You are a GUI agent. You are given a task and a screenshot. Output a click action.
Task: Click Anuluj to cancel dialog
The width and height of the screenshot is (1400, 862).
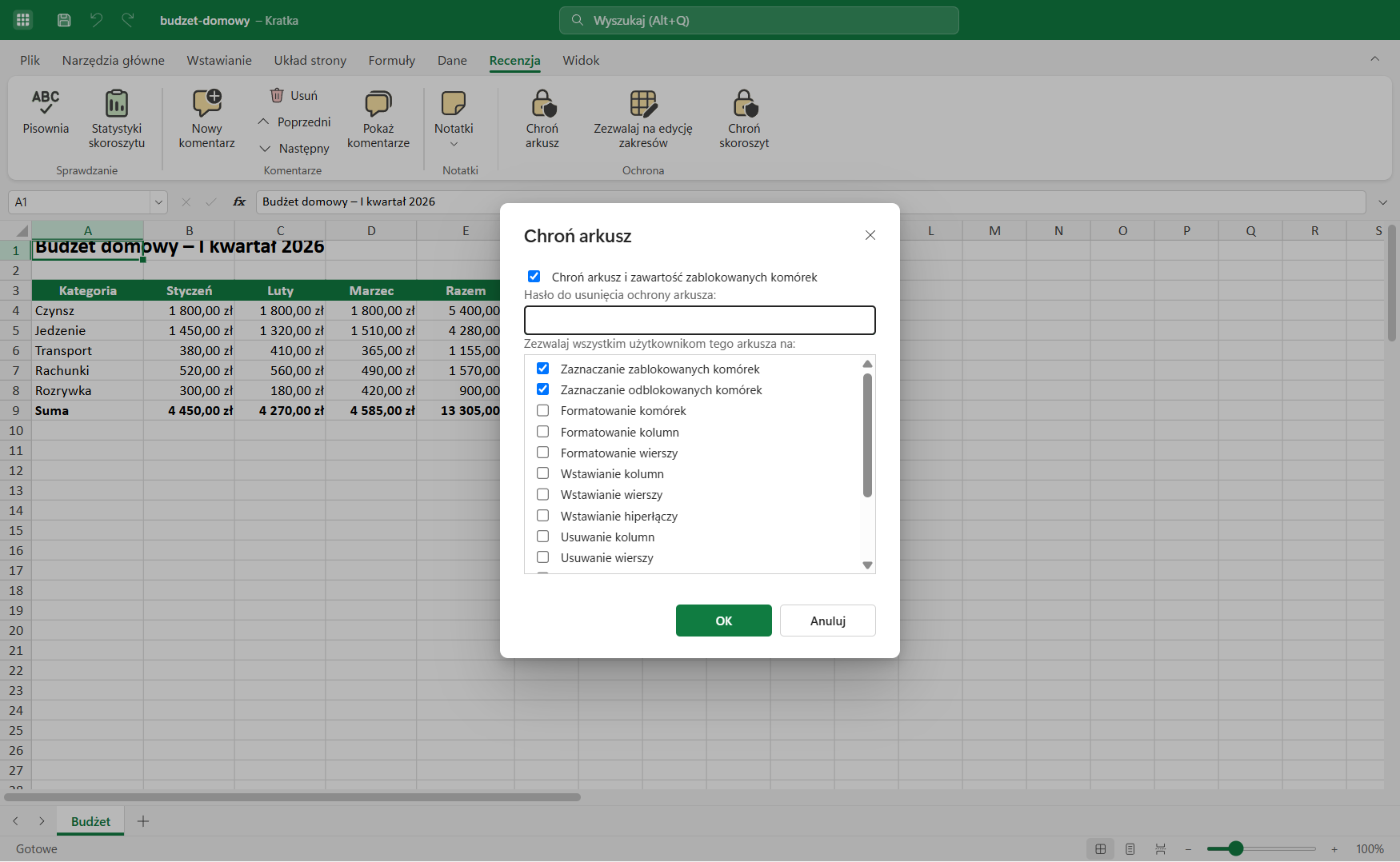pos(828,621)
